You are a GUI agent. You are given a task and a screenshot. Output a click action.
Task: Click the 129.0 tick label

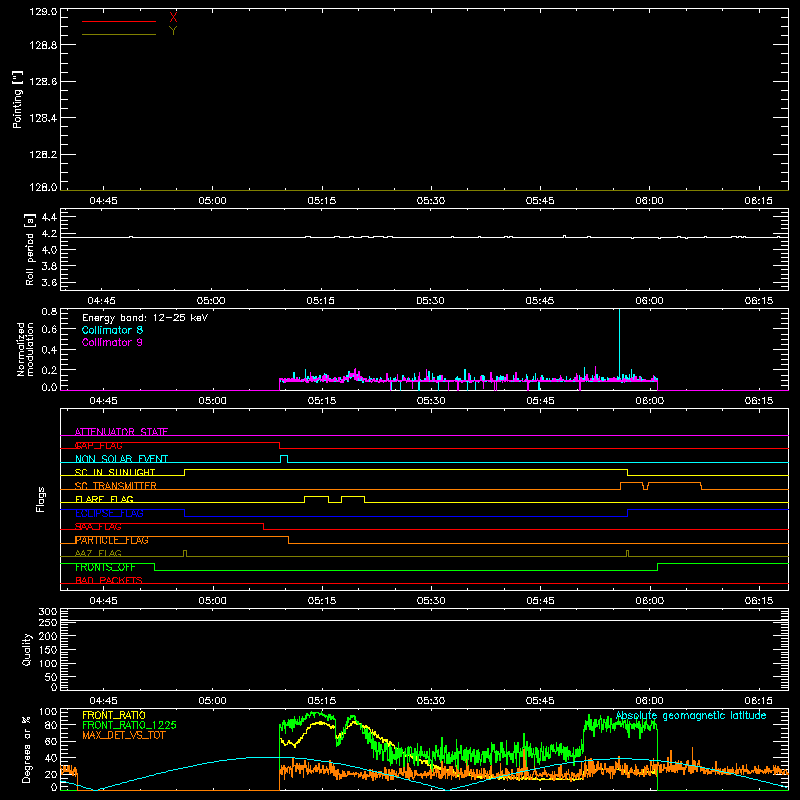(43, 12)
